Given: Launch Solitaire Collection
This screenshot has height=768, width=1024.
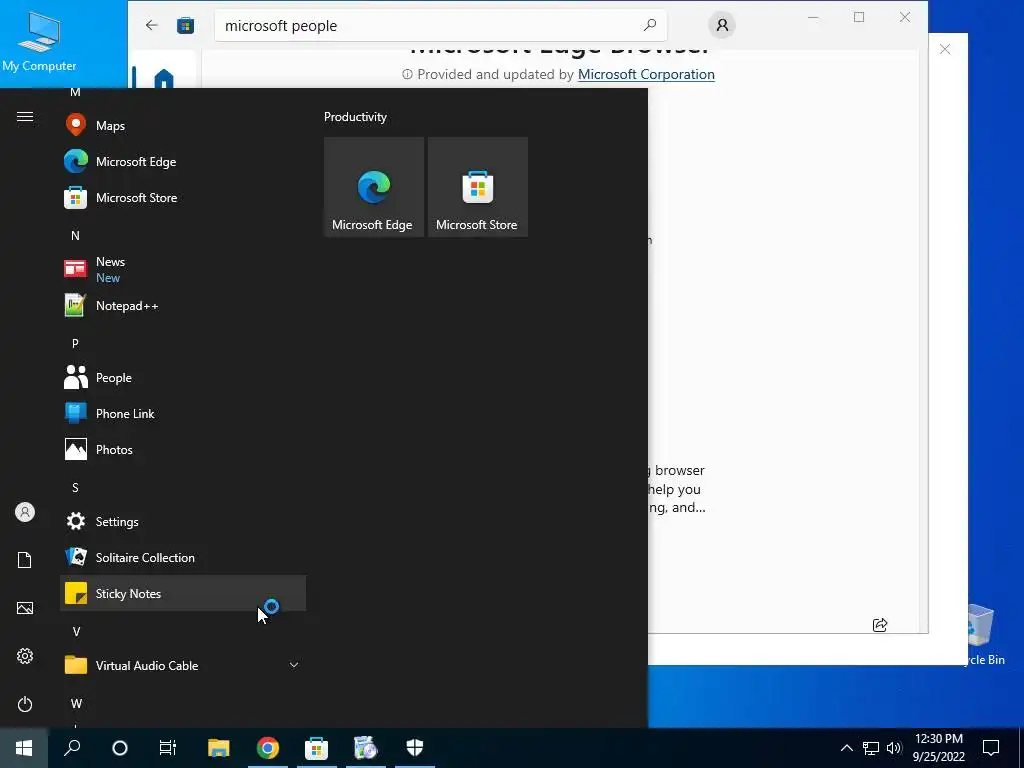Looking at the screenshot, I should pyautogui.click(x=183, y=557).
